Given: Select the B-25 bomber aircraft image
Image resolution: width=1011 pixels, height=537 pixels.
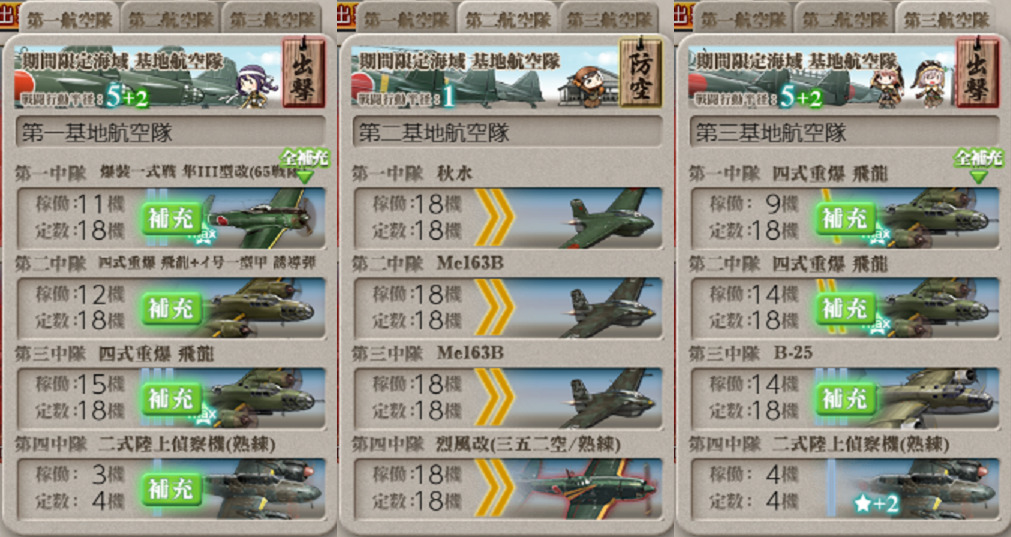Looking at the screenshot, I should tap(935, 398).
